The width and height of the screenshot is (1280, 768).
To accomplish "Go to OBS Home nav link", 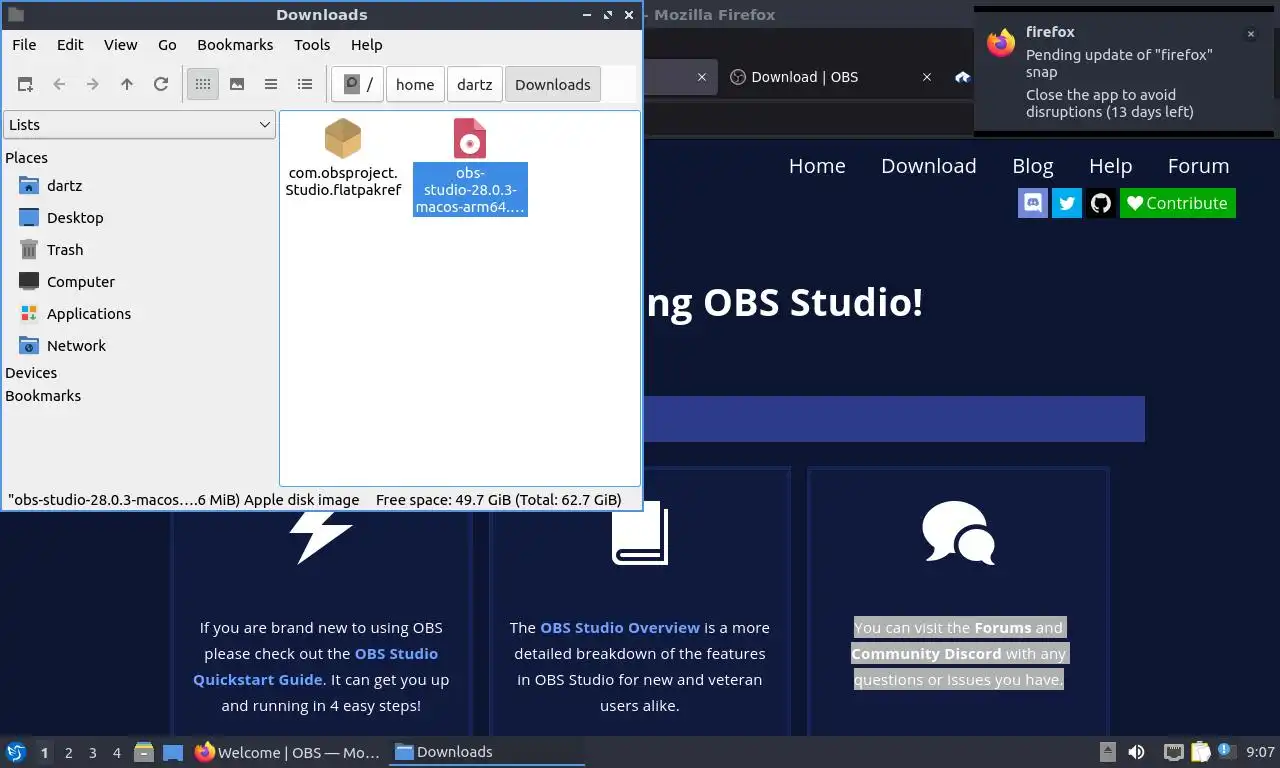I will click(817, 166).
